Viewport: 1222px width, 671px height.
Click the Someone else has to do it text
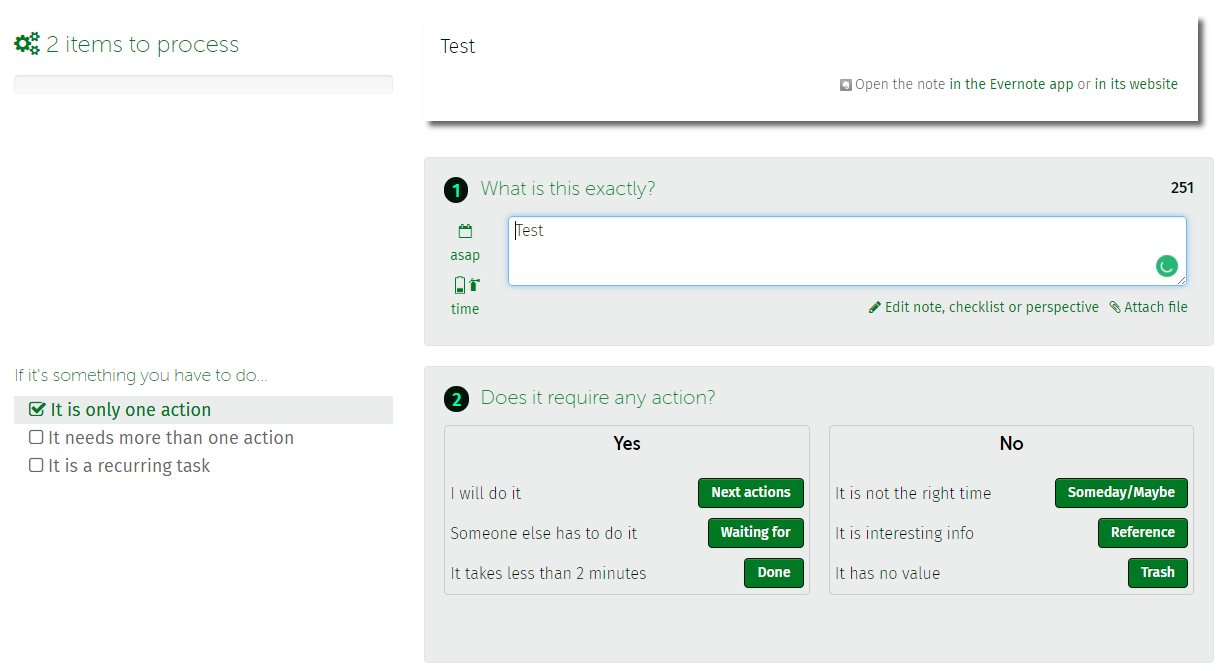coord(544,533)
